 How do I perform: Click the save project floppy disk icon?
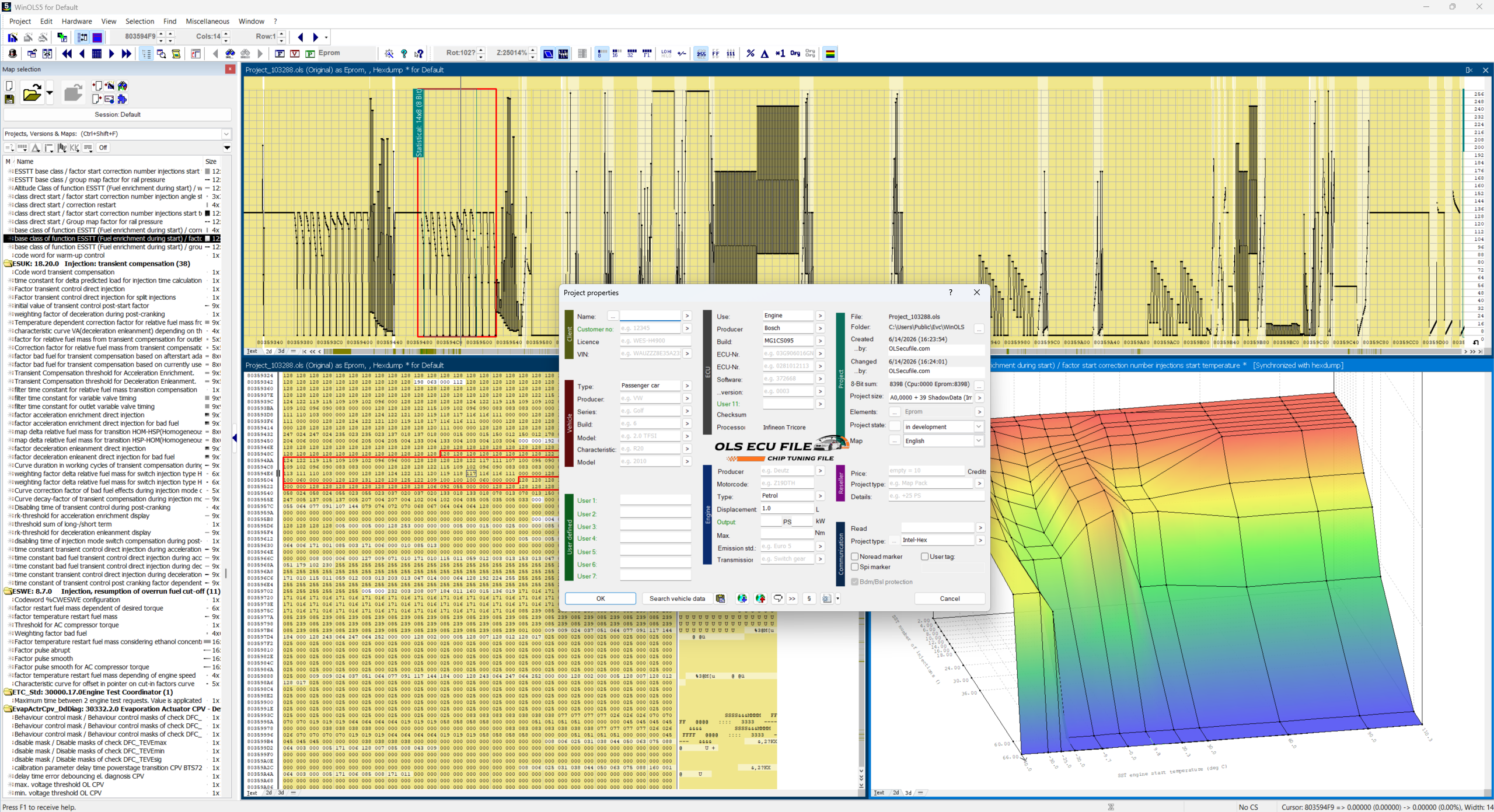[9, 99]
